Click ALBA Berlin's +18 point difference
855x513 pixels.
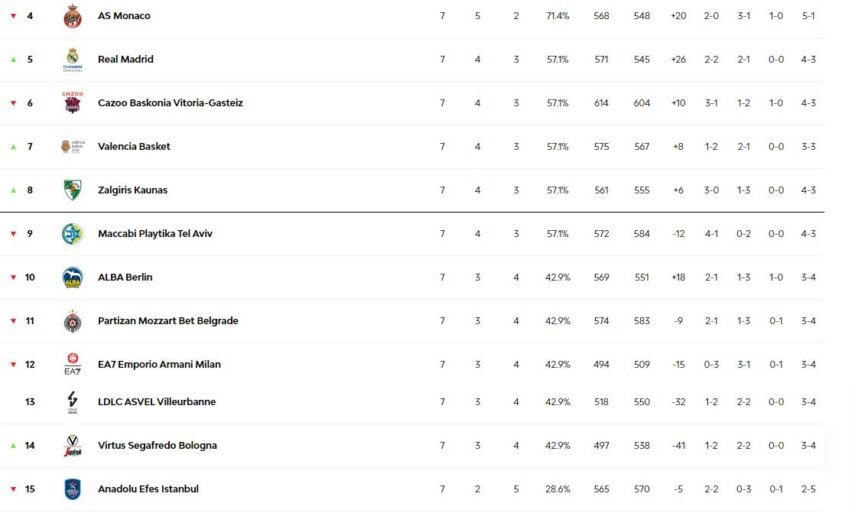coord(678,277)
